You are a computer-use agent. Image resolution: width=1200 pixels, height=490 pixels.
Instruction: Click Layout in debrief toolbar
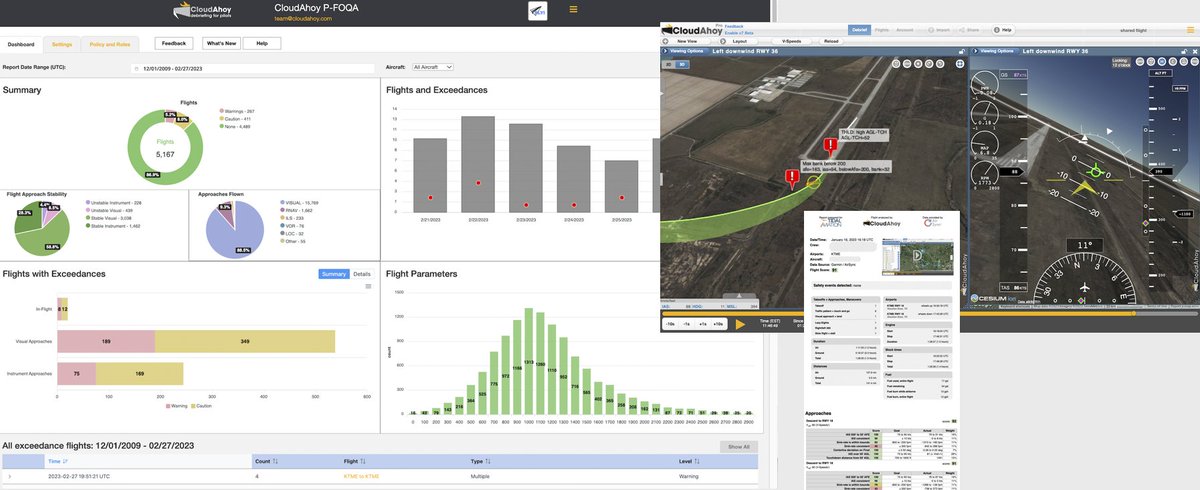click(x=739, y=41)
